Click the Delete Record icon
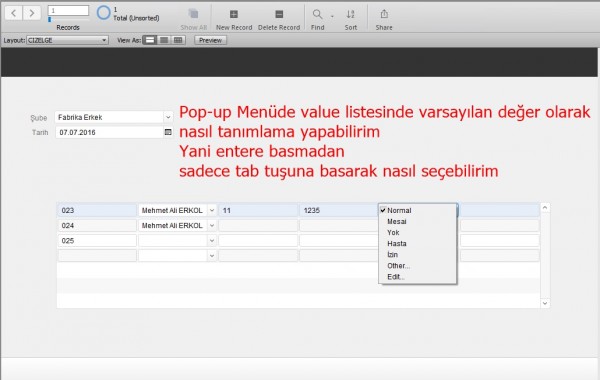 pos(279,15)
